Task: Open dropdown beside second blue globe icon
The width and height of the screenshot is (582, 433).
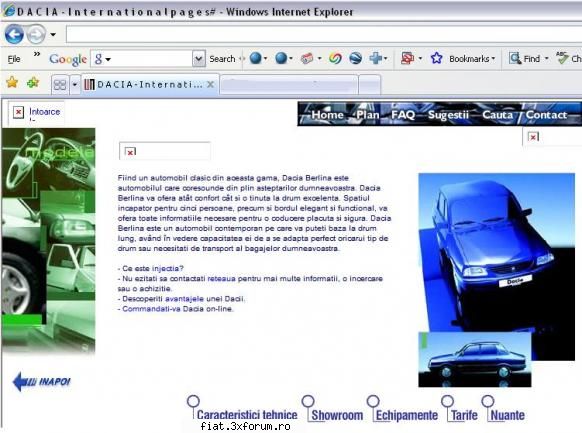Action: tap(291, 58)
